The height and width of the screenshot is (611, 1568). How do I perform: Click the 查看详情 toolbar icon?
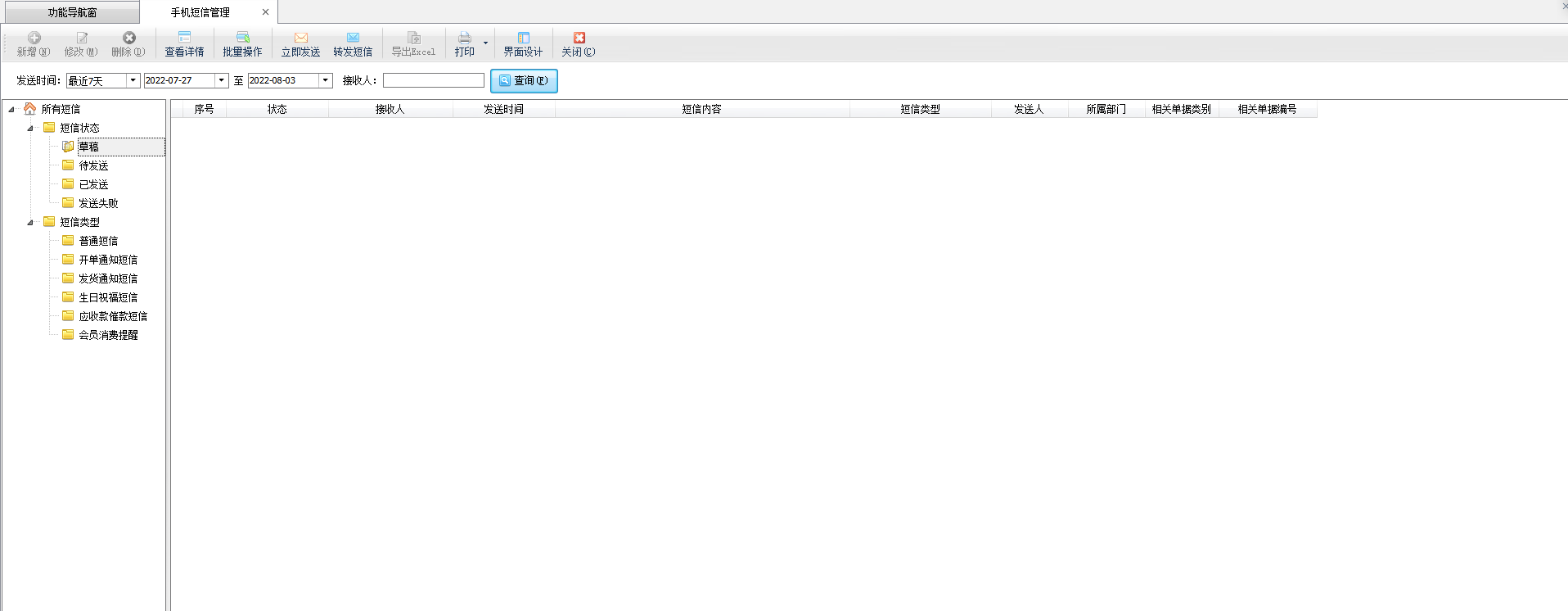(x=184, y=38)
